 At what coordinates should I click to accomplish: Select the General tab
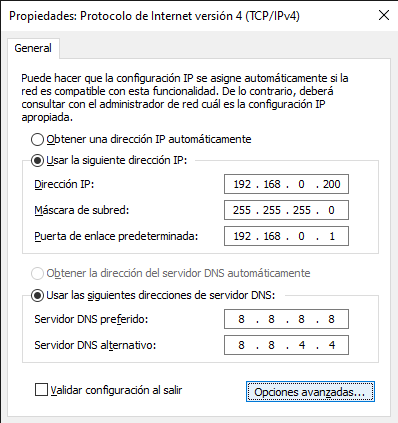click(x=33, y=48)
